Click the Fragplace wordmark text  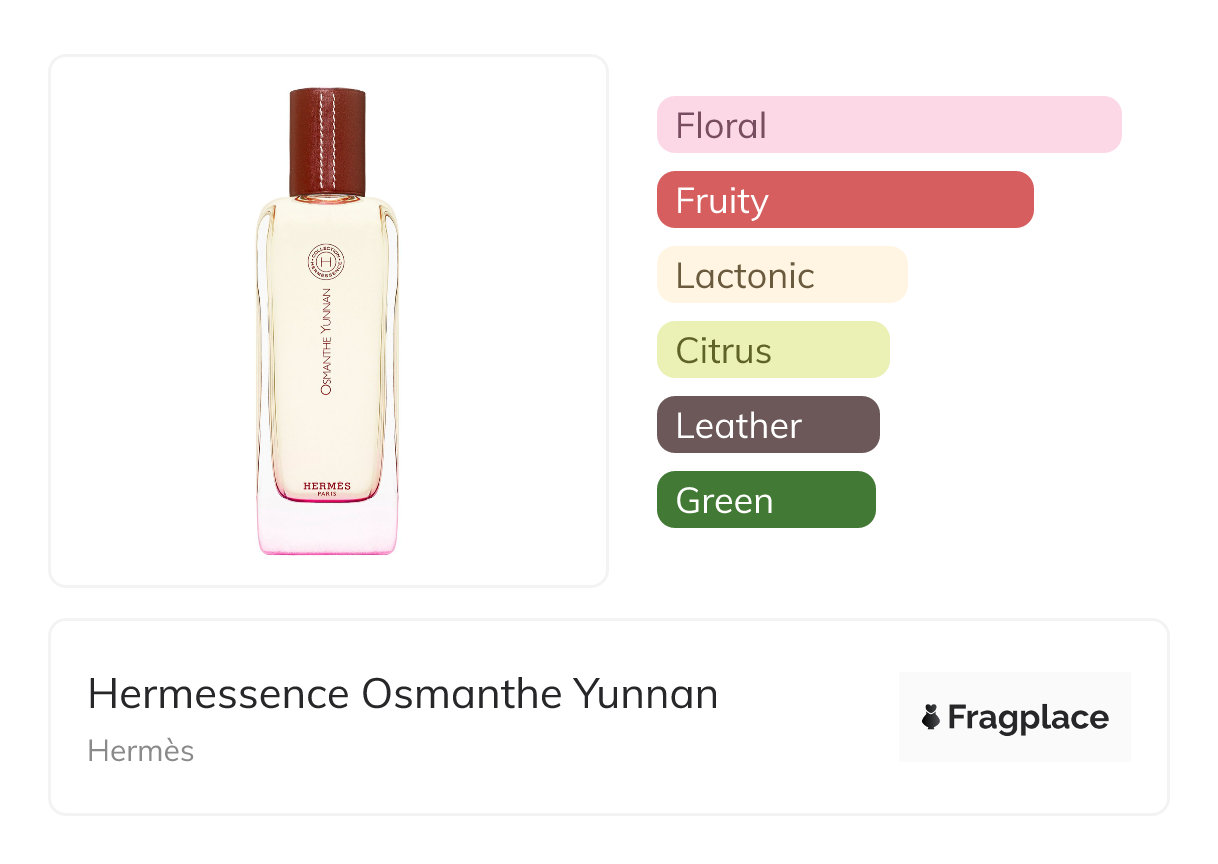(1027, 717)
